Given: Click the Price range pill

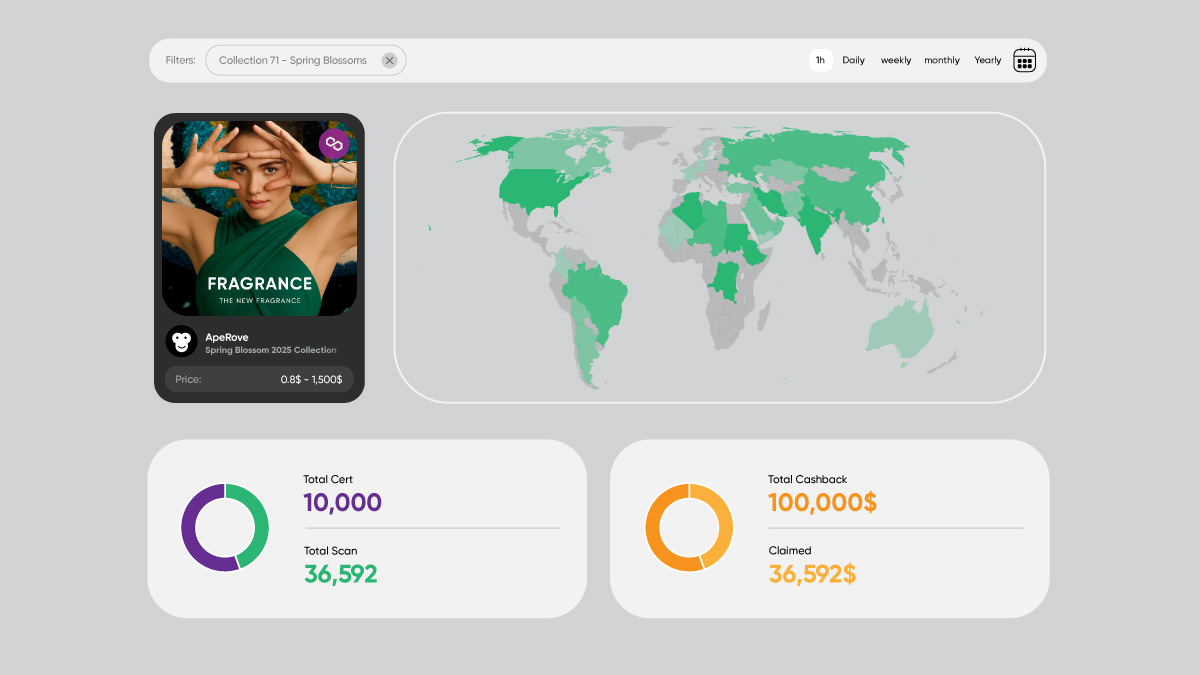Looking at the screenshot, I should [x=259, y=379].
